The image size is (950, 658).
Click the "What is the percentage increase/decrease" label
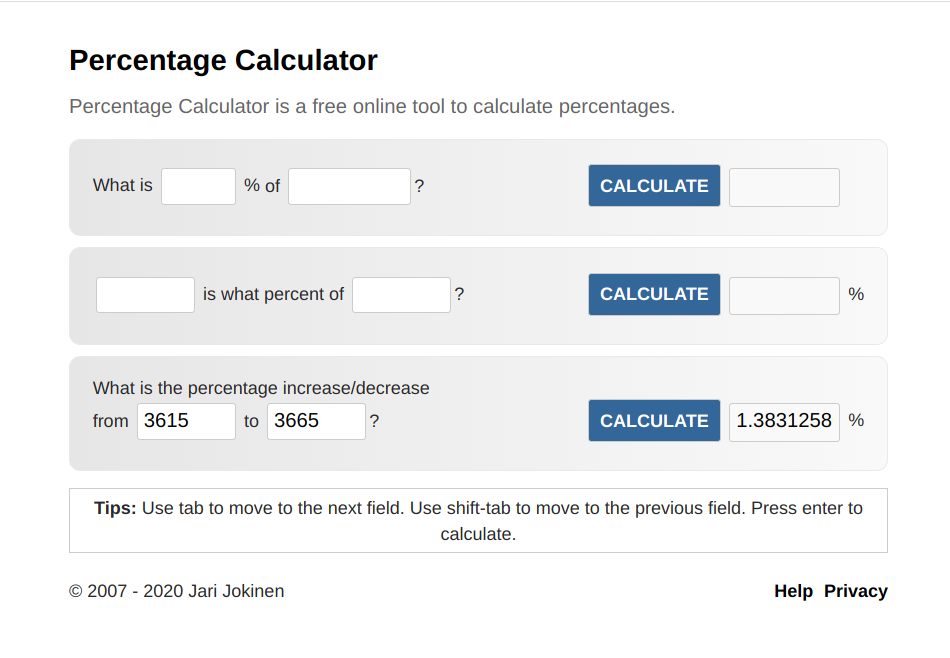point(261,388)
